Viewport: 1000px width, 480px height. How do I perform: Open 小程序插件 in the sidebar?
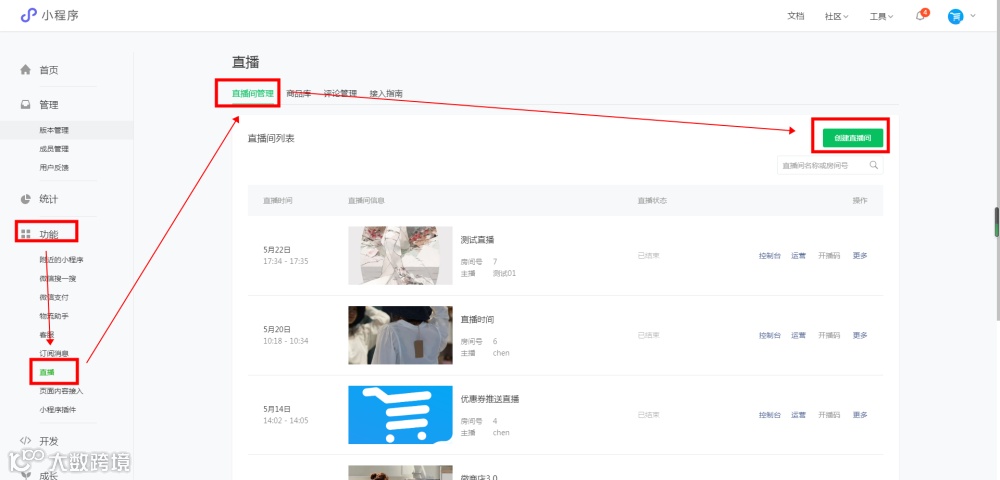point(57,410)
